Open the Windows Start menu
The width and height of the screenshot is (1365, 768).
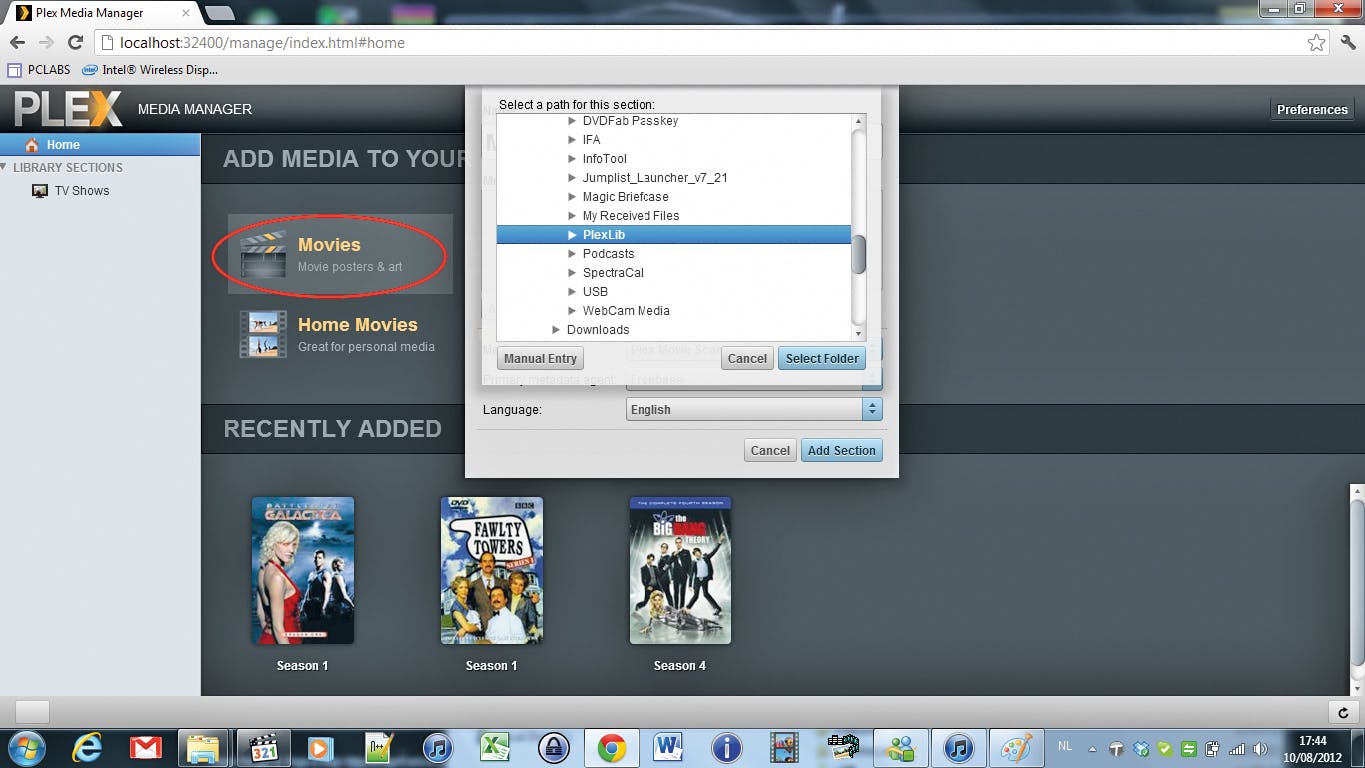(25, 747)
